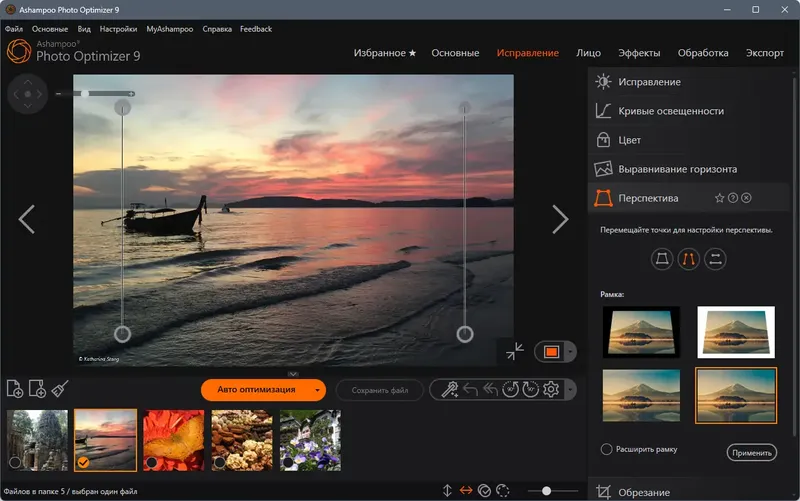Open the Авто оптимизация dropdown arrow
This screenshot has height=501, width=800.
point(317,390)
